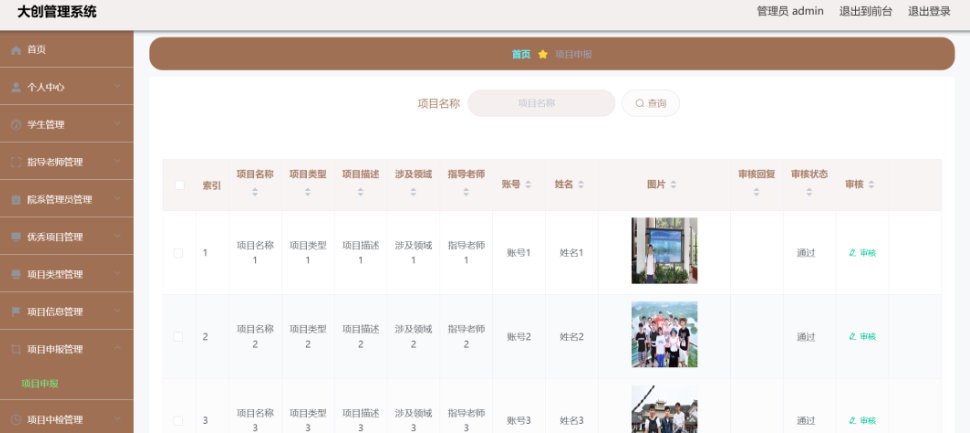Screen dimensions: 970x433
Task: Expand 项目信息管理 with its chevron
Action: (118, 312)
